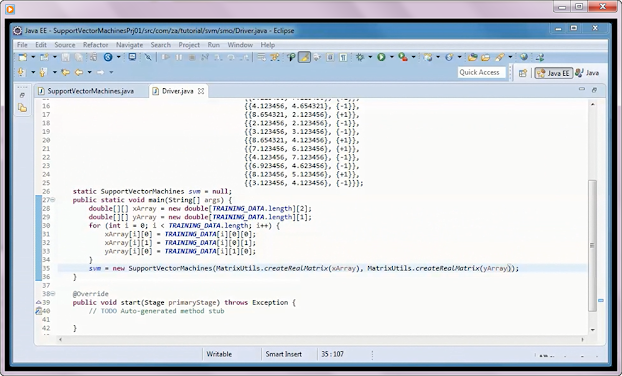Click the restore view icon in left trim

pyautogui.click(x=23, y=95)
